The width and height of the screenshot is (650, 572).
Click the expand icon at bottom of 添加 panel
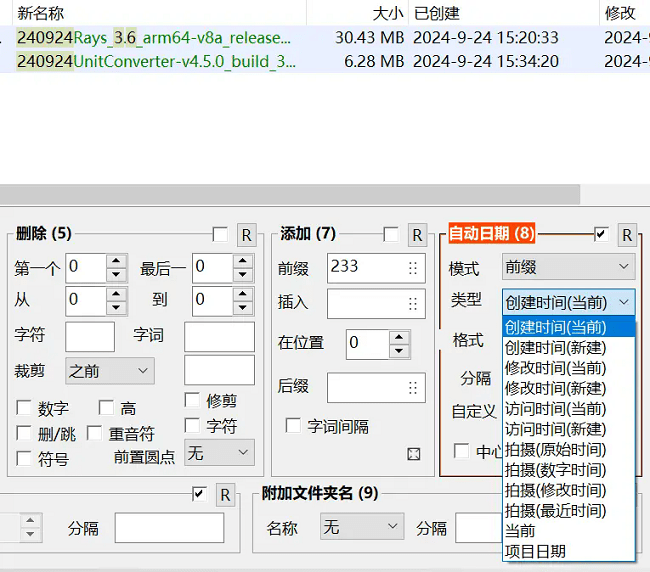(x=414, y=454)
